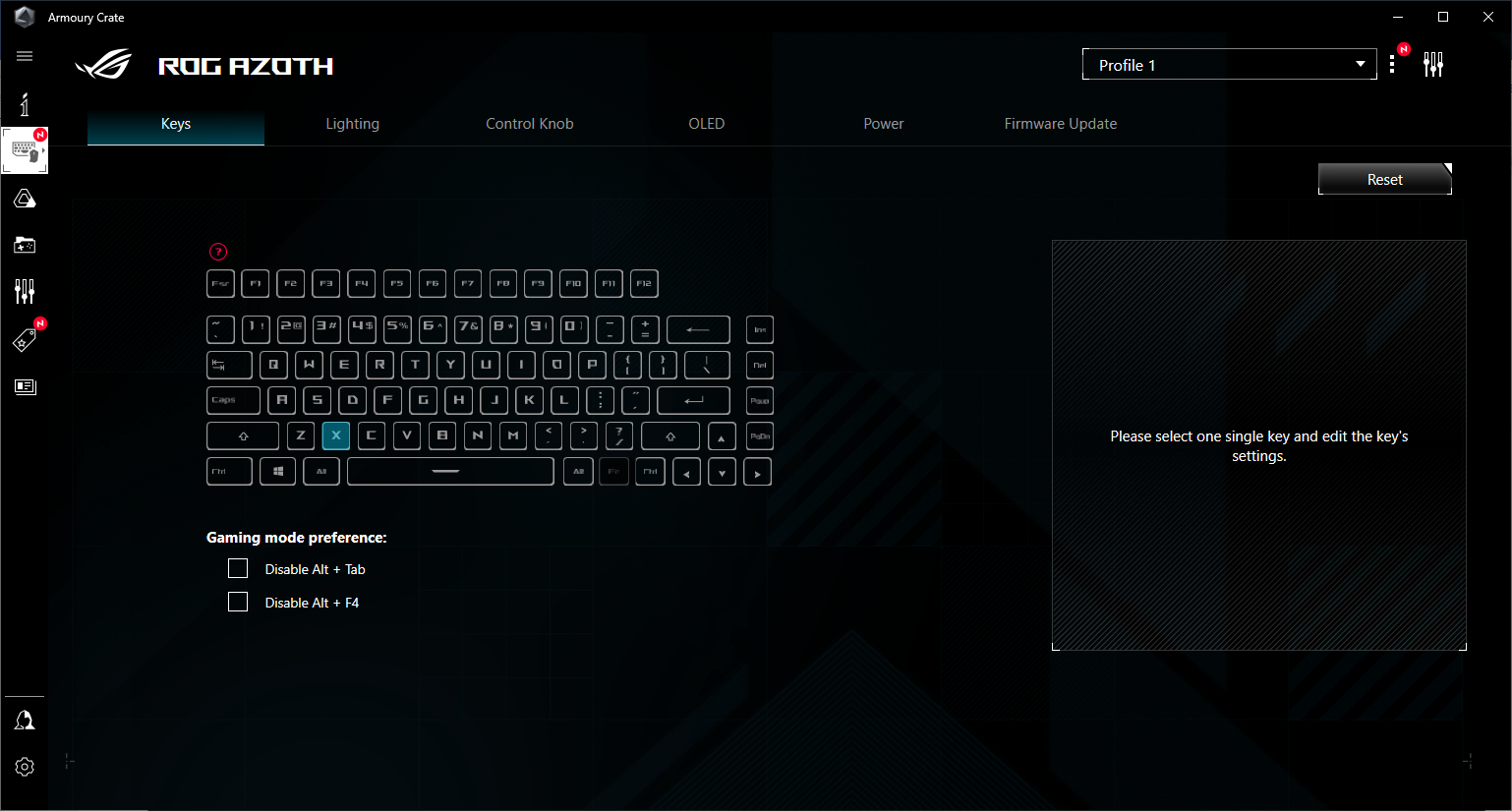
Task: Select the Esc key
Action: pos(220,283)
